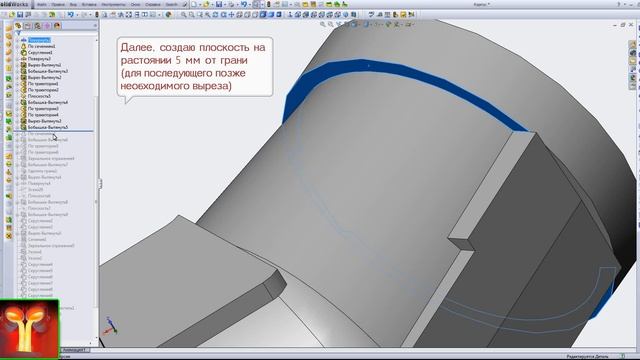This screenshot has height=360, width=640.
Task: Expand the Бобышка-Вытянуть3 tree node
Action: tap(17, 71)
